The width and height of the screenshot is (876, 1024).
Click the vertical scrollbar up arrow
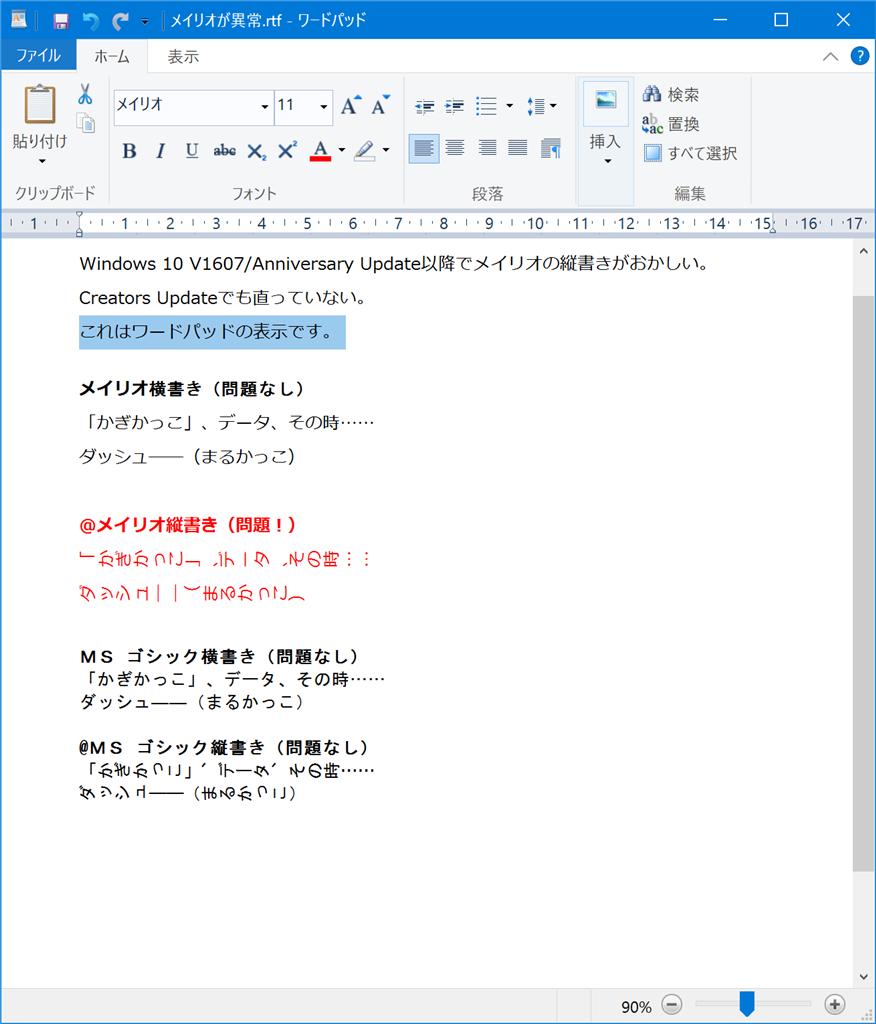pyautogui.click(x=864, y=251)
